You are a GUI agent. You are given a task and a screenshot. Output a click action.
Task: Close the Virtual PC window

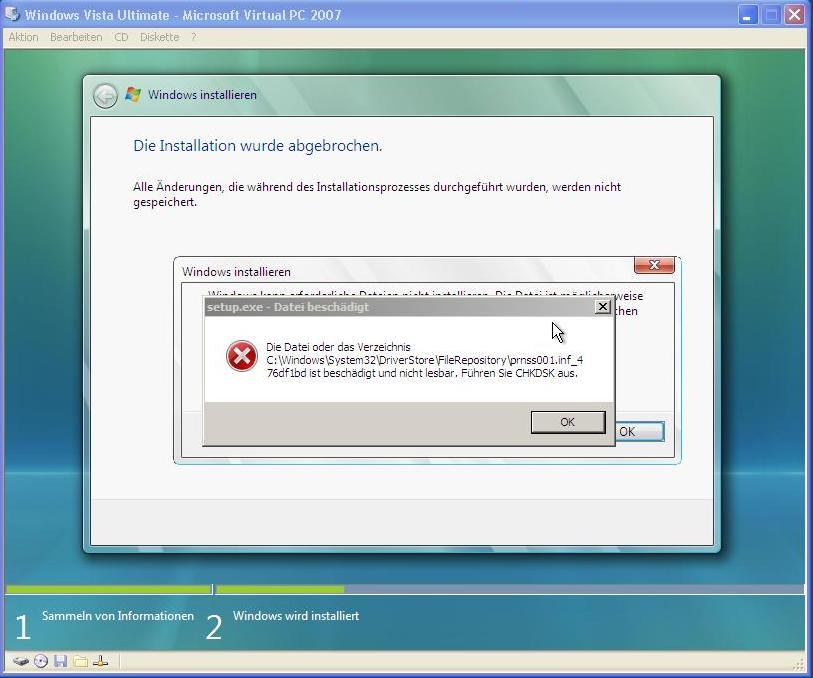click(x=794, y=15)
